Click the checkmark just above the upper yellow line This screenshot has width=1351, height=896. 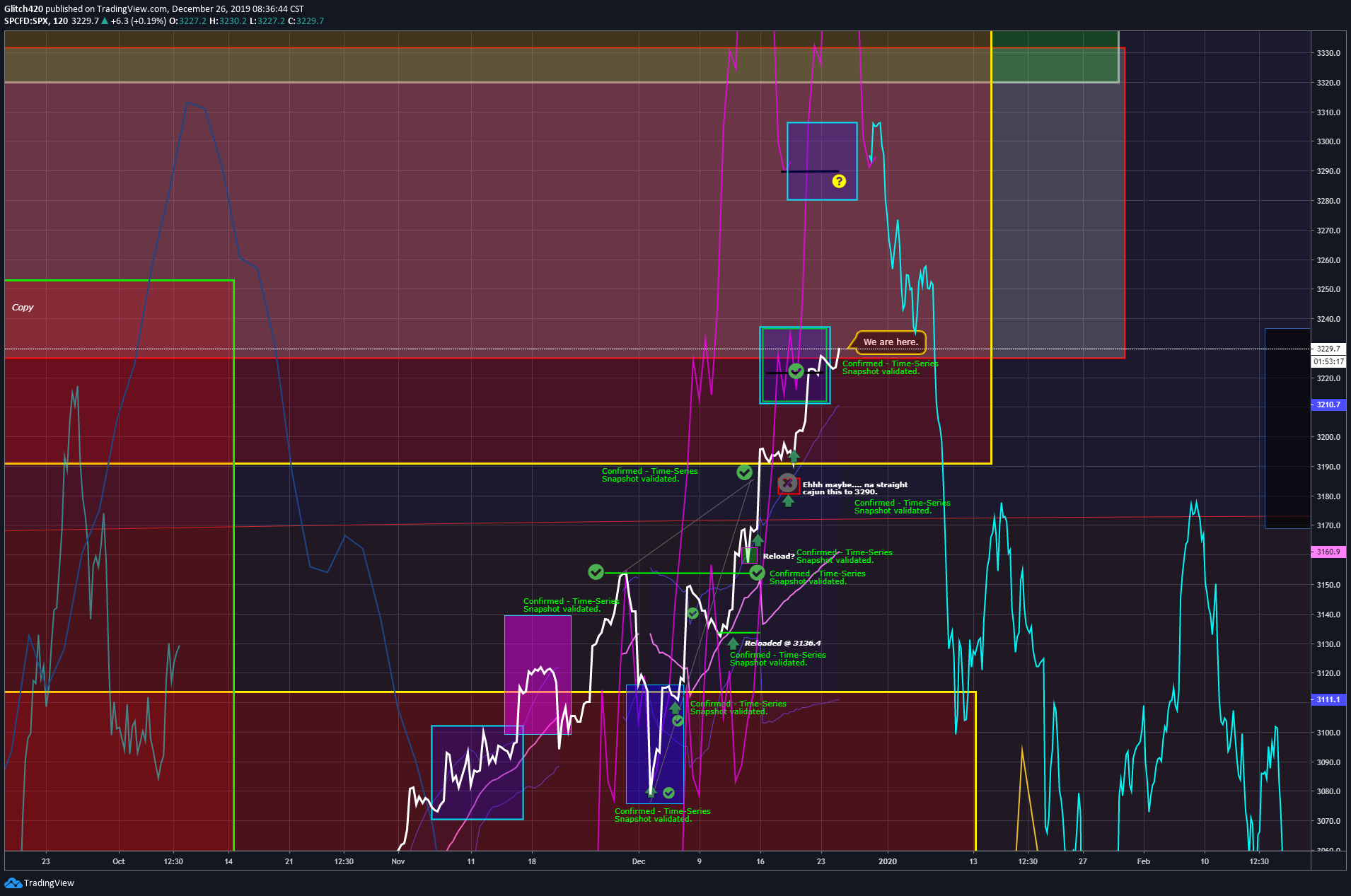(x=744, y=472)
